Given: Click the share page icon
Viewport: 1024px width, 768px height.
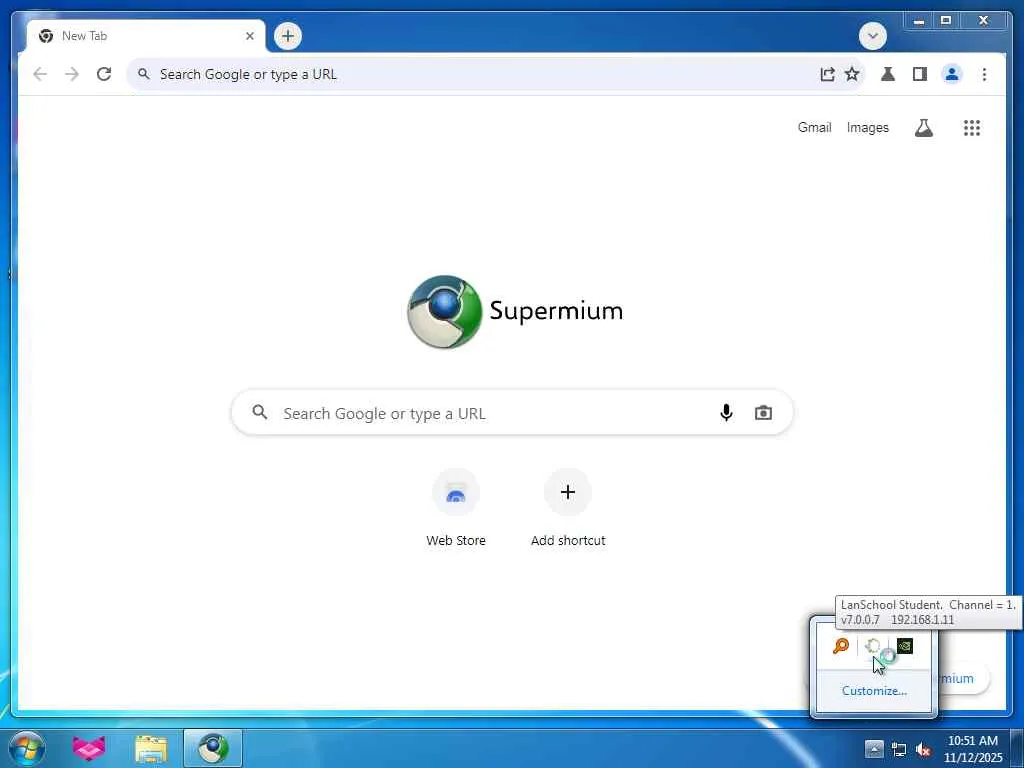Looking at the screenshot, I should (x=827, y=74).
